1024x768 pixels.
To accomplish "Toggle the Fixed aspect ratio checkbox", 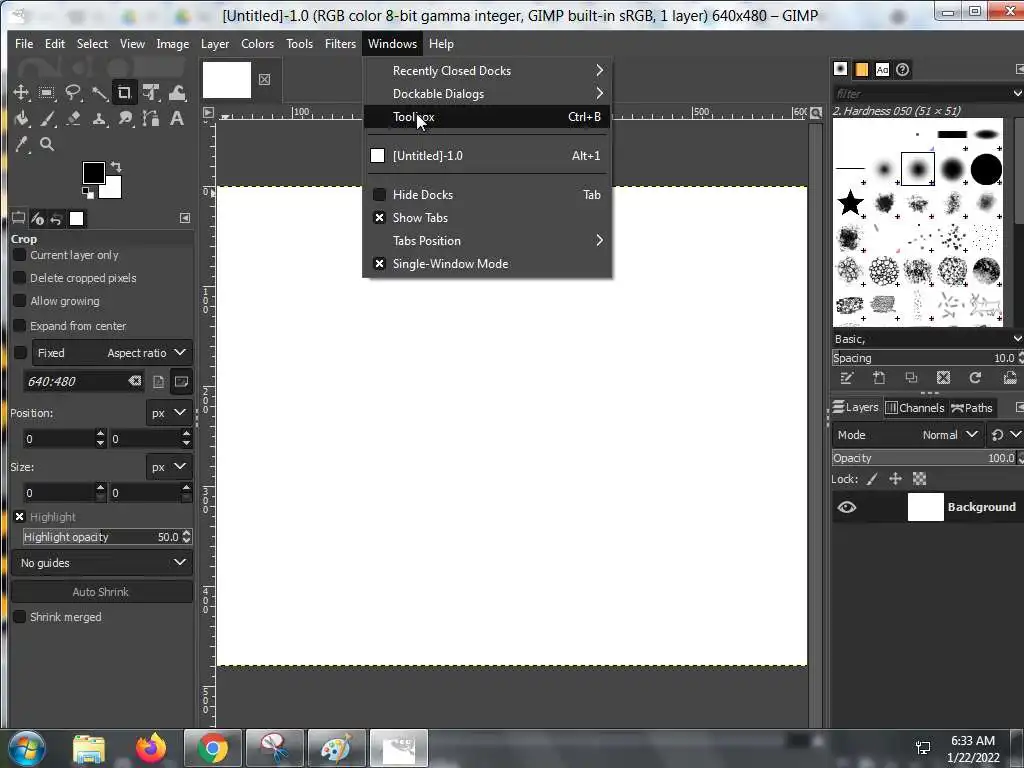I will pyautogui.click(x=20, y=353).
